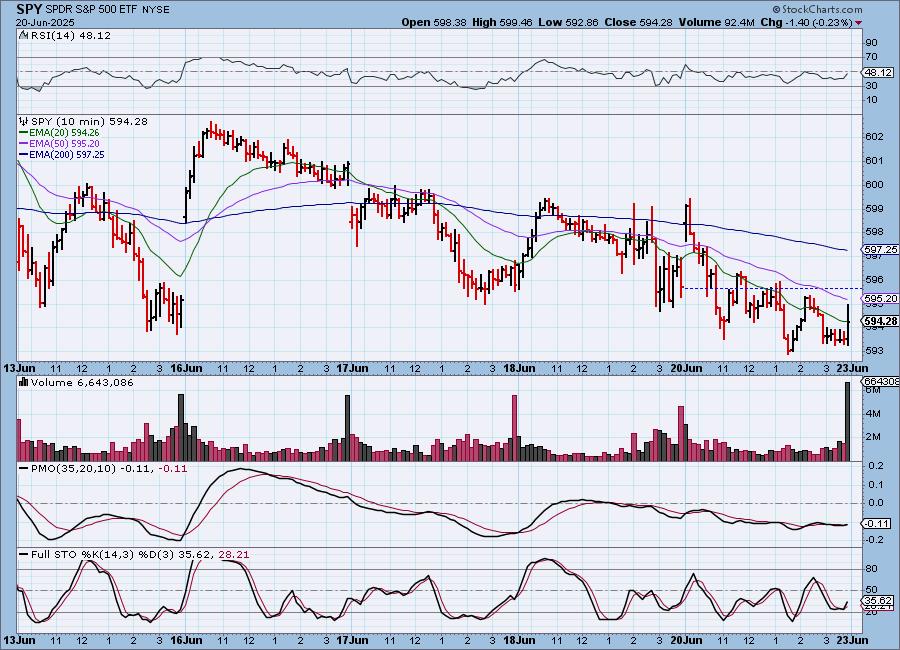
Task: Click the Close 594.28 header value
Action: pos(638,22)
